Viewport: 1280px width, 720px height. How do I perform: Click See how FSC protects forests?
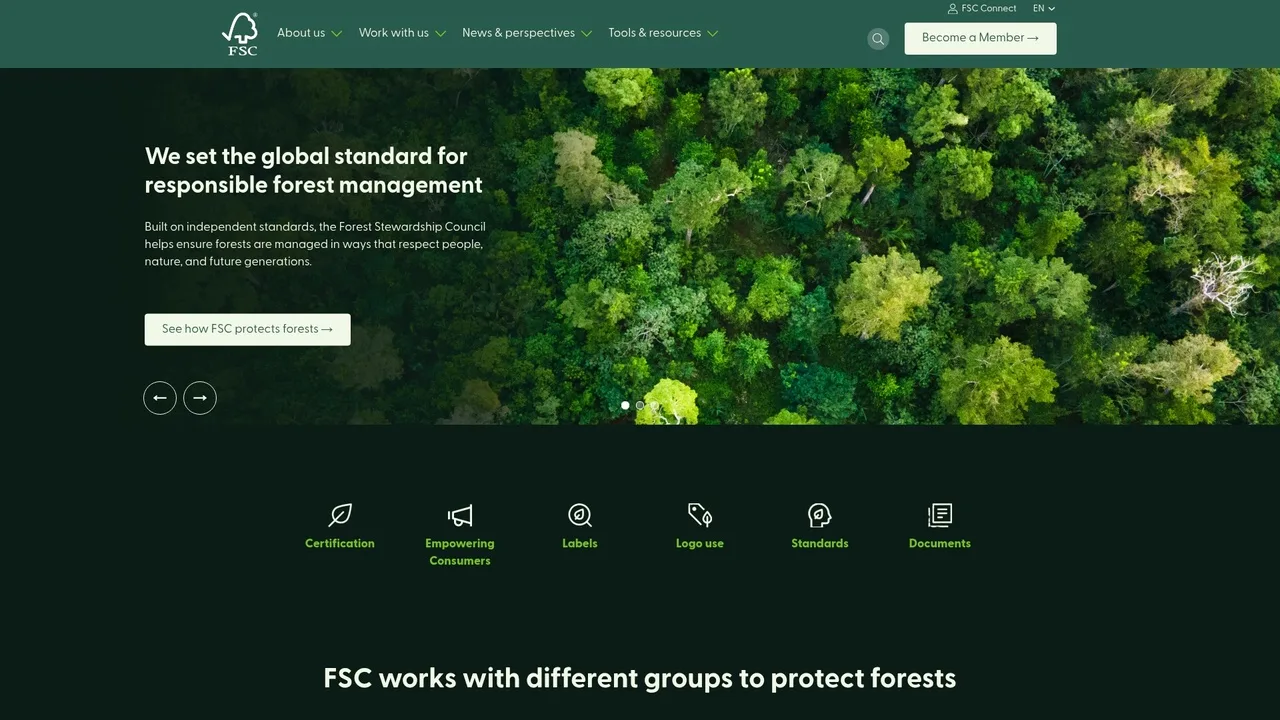coord(247,329)
